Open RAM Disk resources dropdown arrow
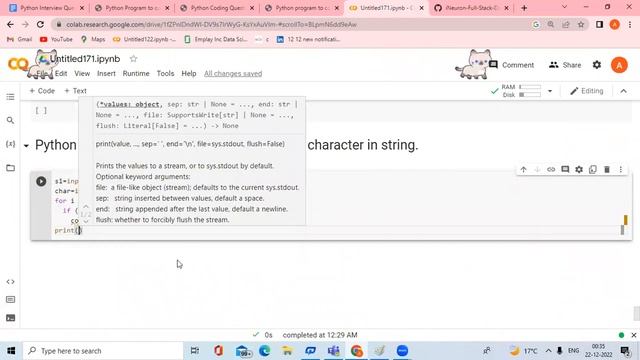 tap(550, 91)
